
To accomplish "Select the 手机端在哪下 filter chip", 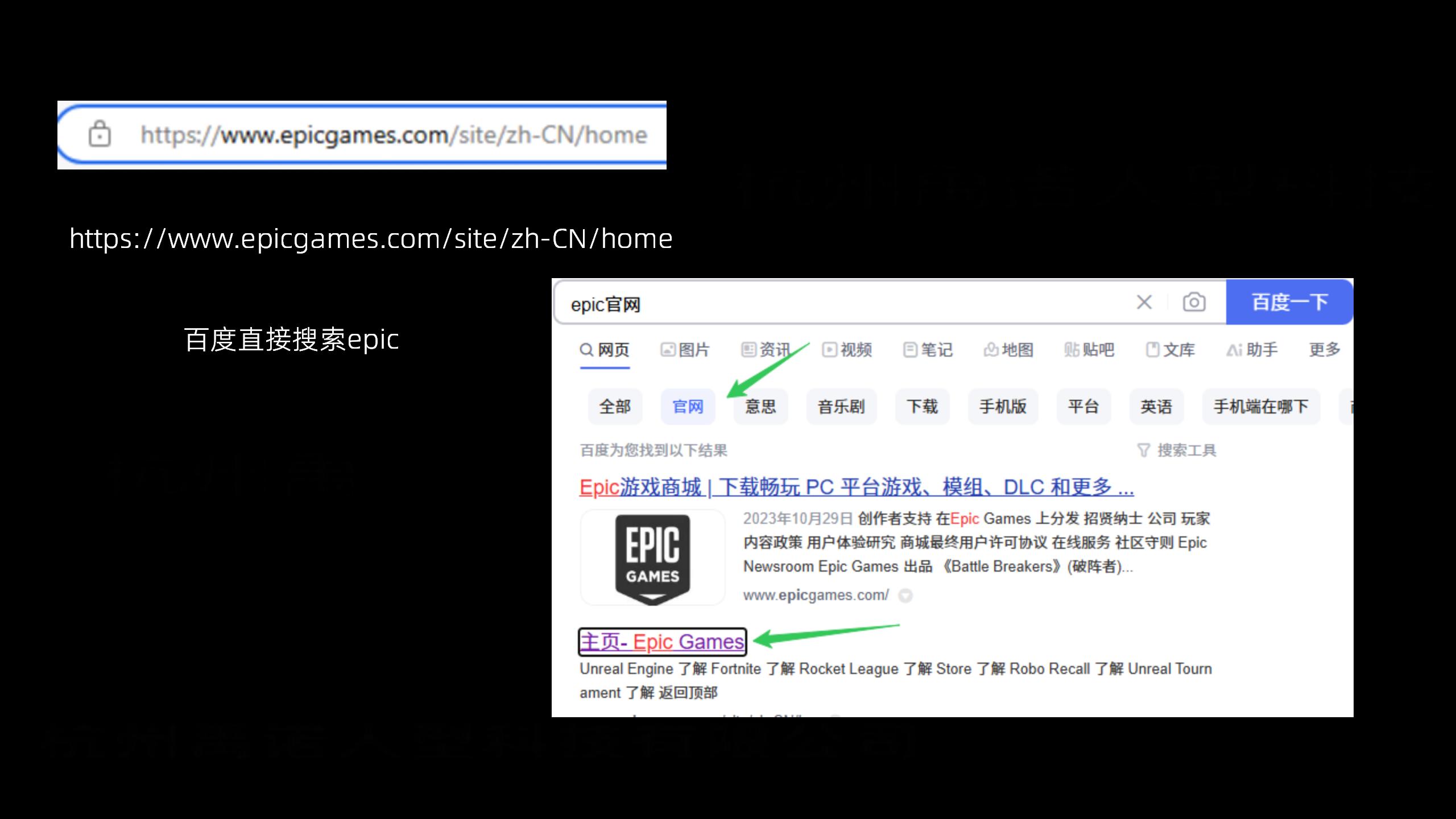I will click(x=1261, y=407).
